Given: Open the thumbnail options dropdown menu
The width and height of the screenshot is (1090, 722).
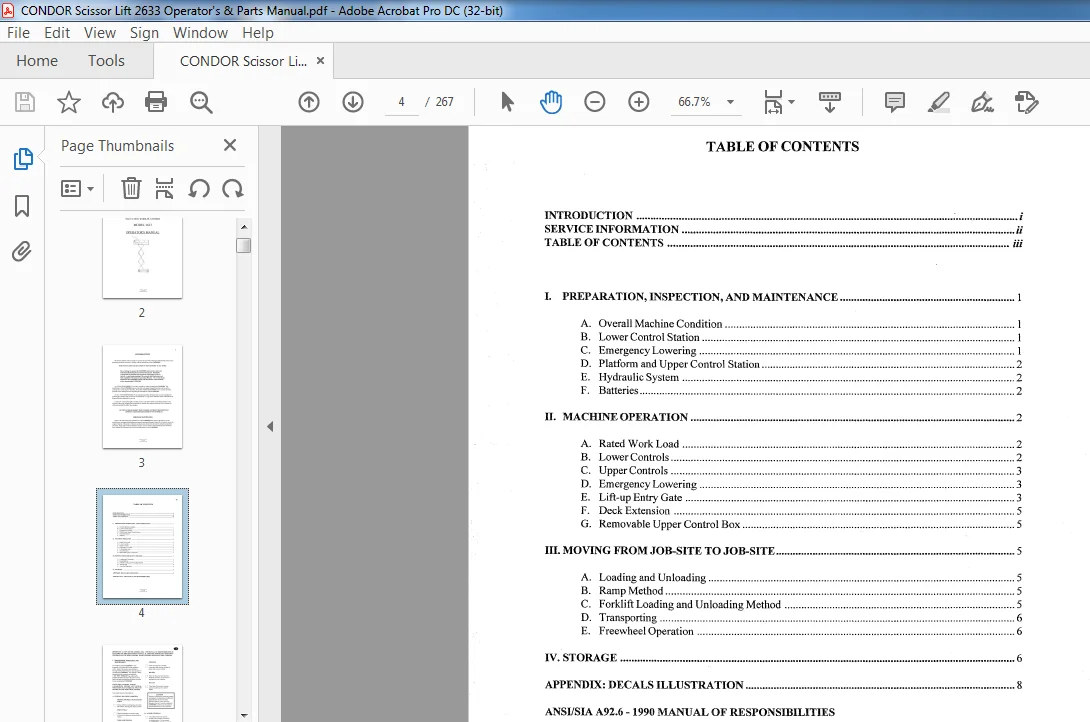Looking at the screenshot, I should 77,188.
